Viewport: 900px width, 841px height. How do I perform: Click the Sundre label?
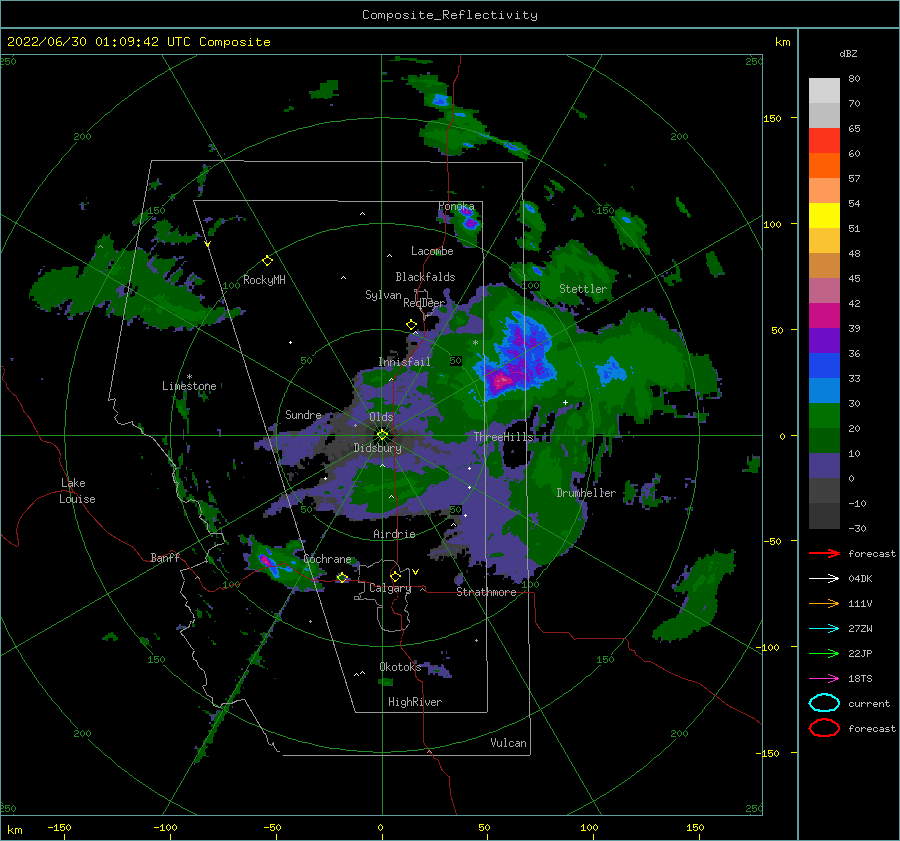[x=303, y=414]
